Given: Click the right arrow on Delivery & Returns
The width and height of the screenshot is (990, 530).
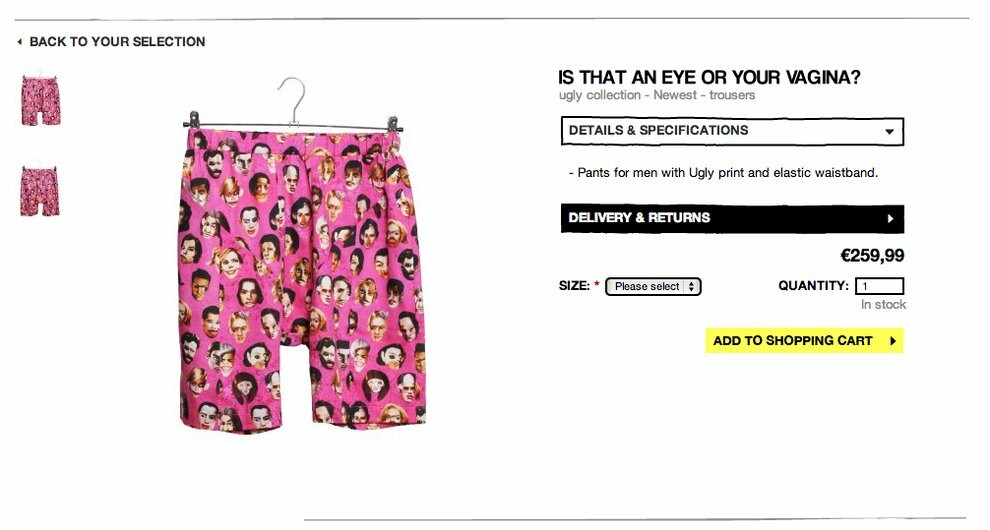Looking at the screenshot, I should point(890,219).
